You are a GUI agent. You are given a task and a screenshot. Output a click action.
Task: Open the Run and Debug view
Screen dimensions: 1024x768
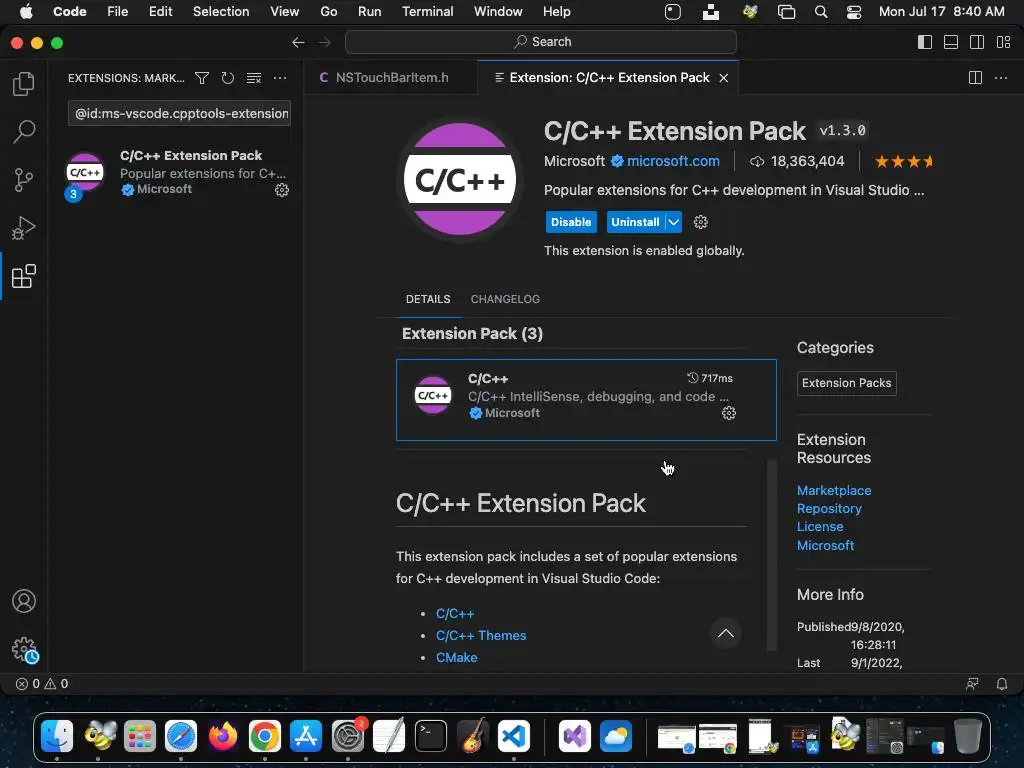pyautogui.click(x=24, y=228)
